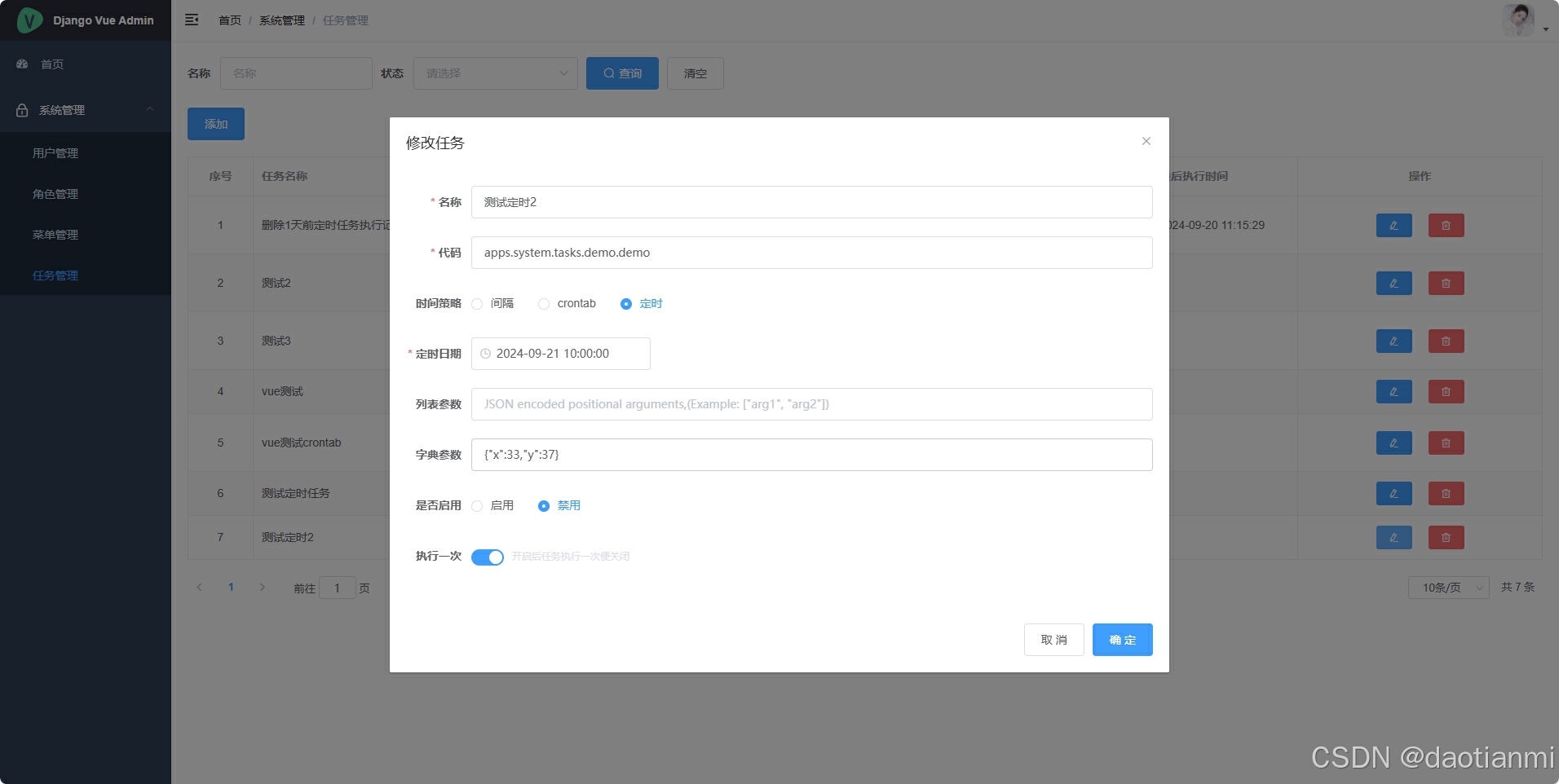Click edit icon for 测试3 row
This screenshot has width=1559, height=784.
coord(1393,341)
